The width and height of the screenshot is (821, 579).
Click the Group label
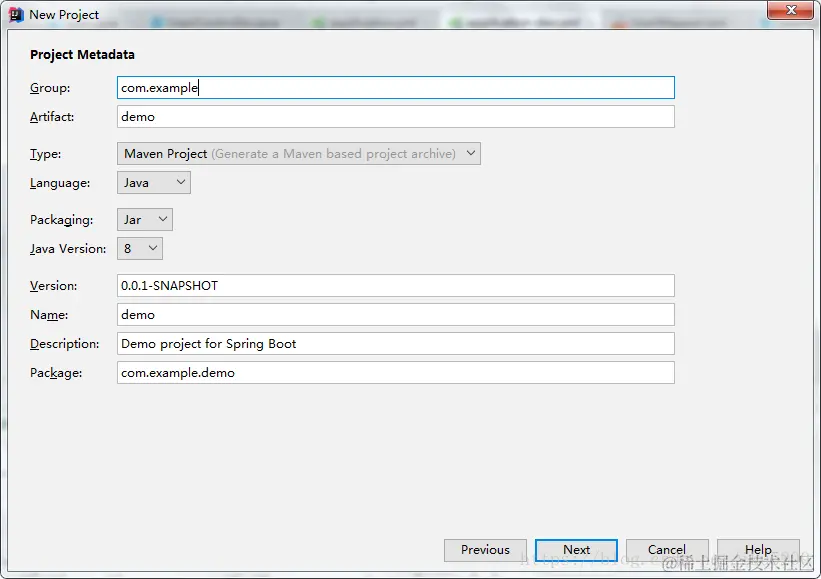(50, 88)
